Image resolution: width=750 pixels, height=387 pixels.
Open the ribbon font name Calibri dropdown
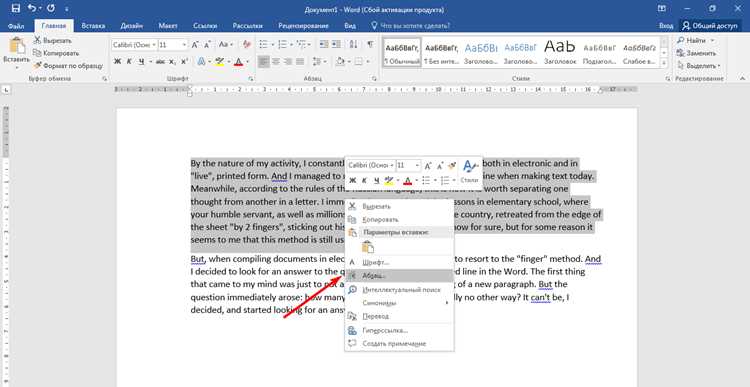(x=154, y=45)
